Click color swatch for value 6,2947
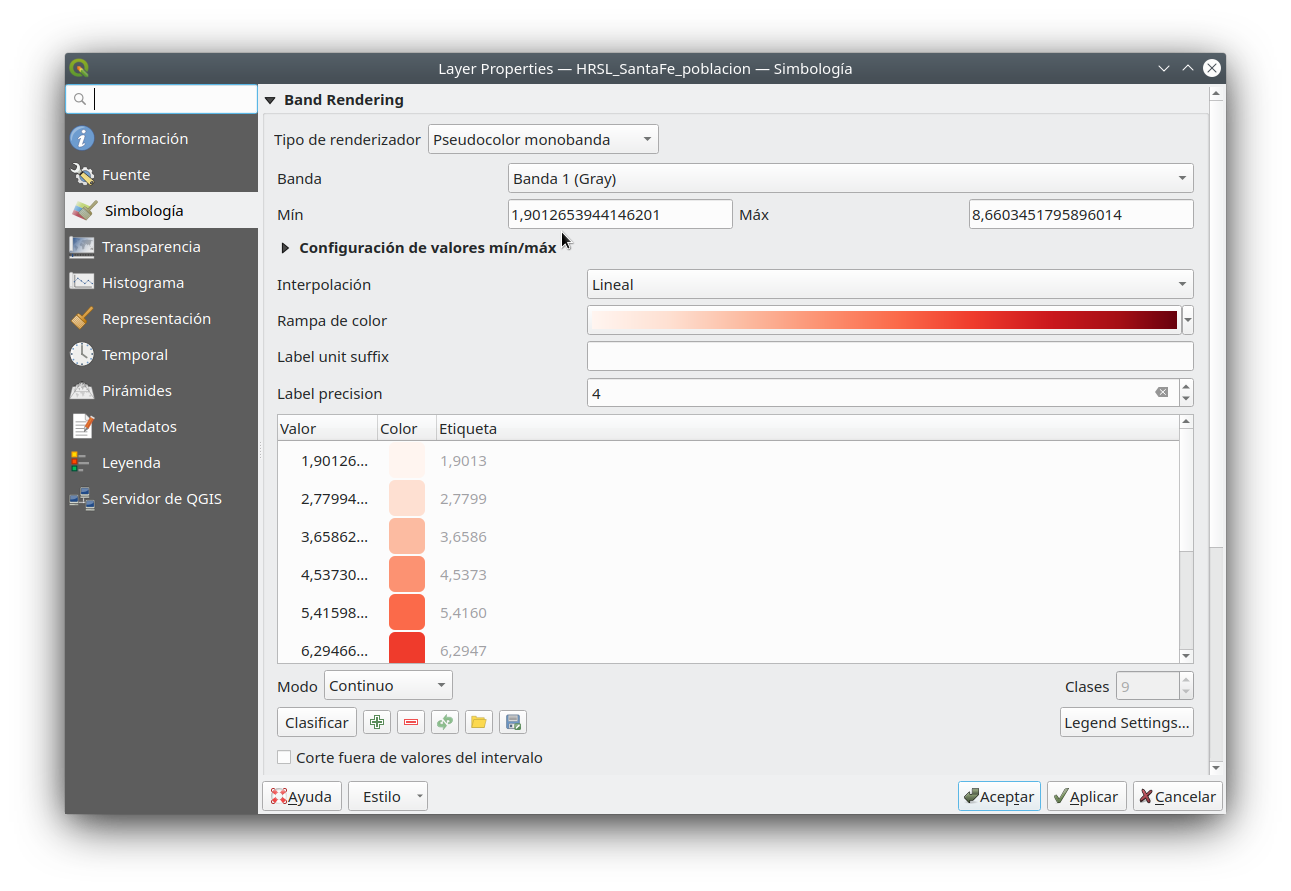The height and width of the screenshot is (891, 1291). pos(407,648)
